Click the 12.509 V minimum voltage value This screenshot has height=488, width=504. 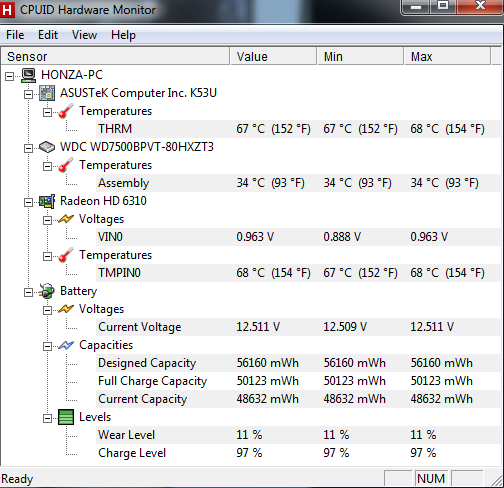coord(345,327)
